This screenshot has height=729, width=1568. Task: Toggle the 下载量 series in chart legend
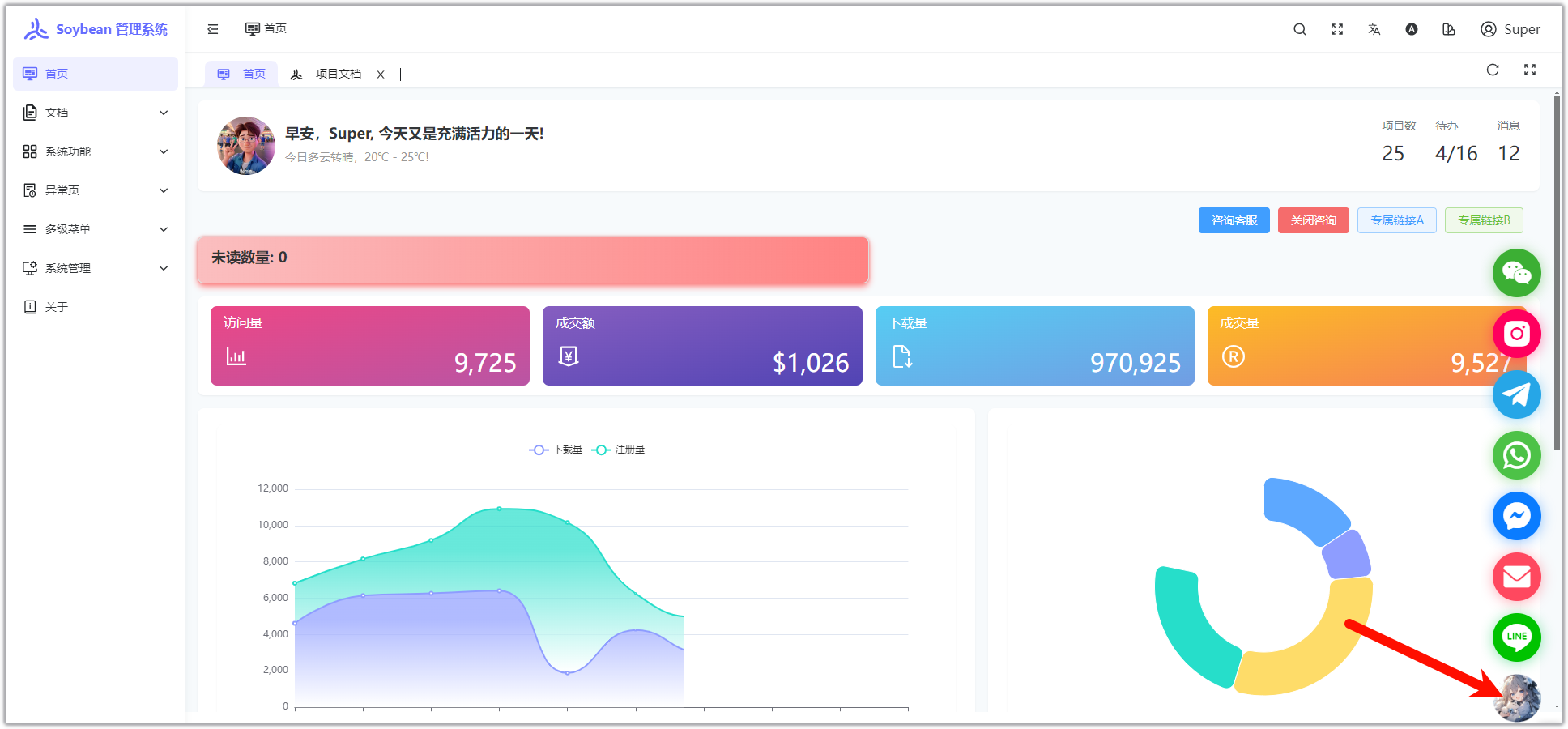[x=556, y=450]
